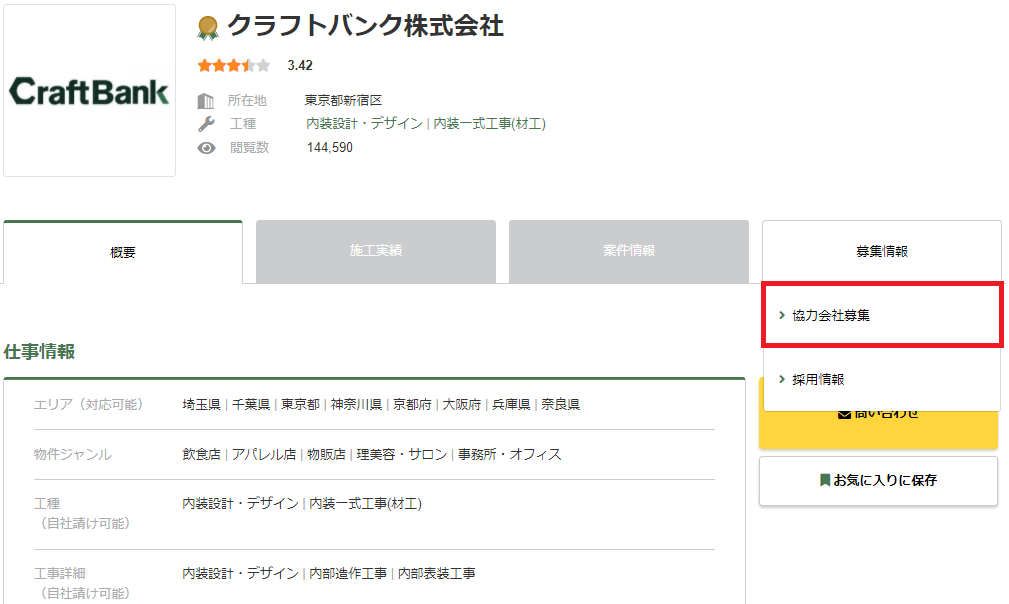Click the half-filled fourth rating star
Screen dimensions: 1009x604
click(250, 65)
